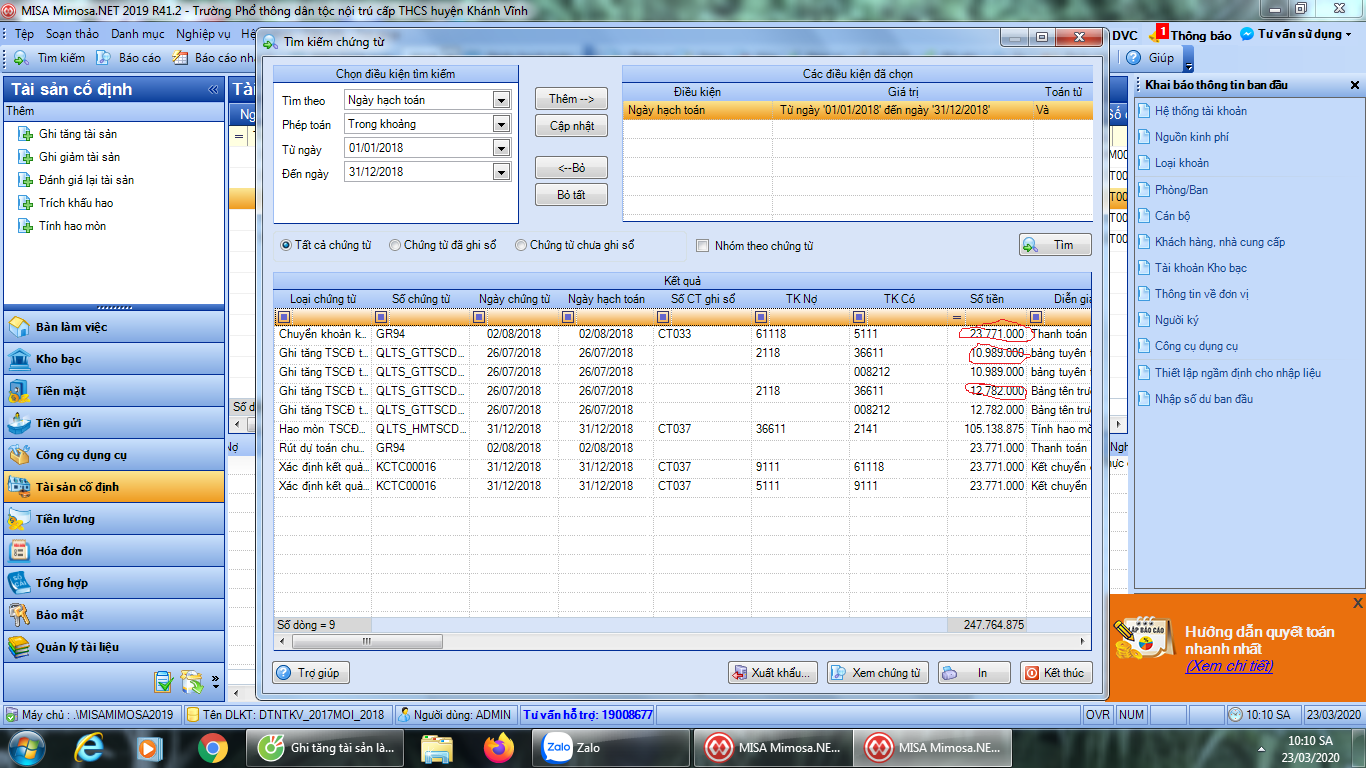1366x768 pixels.
Task: Go to Bảo mật module
Action: 114,615
